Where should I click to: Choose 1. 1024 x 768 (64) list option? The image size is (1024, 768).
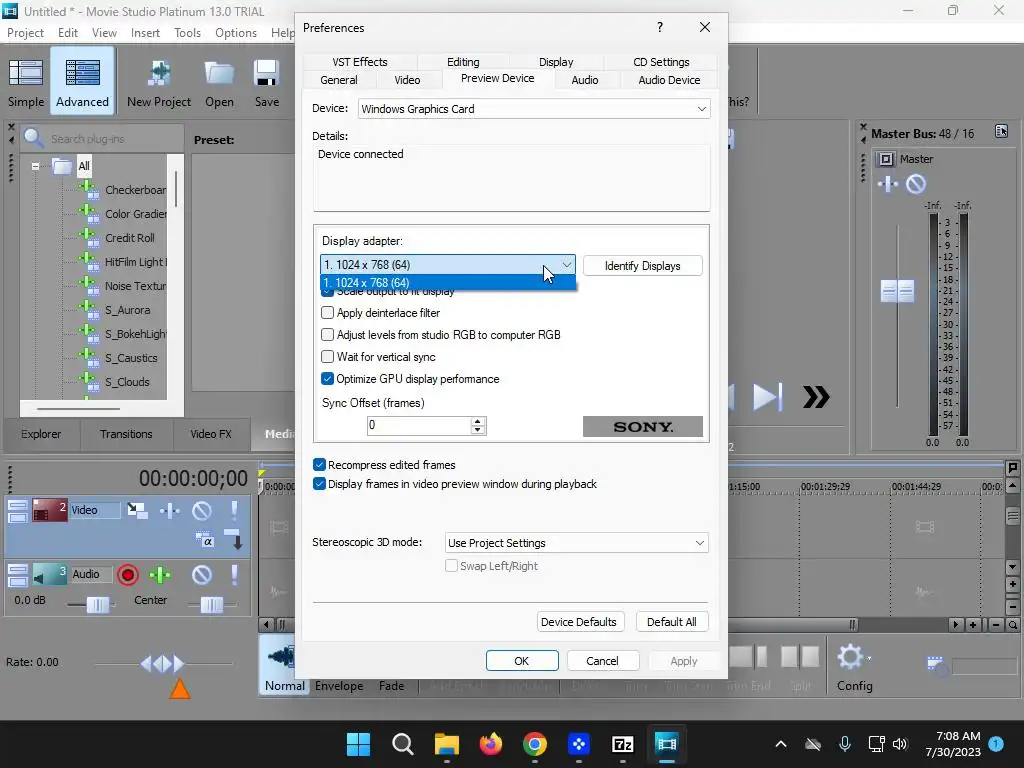[447, 283]
